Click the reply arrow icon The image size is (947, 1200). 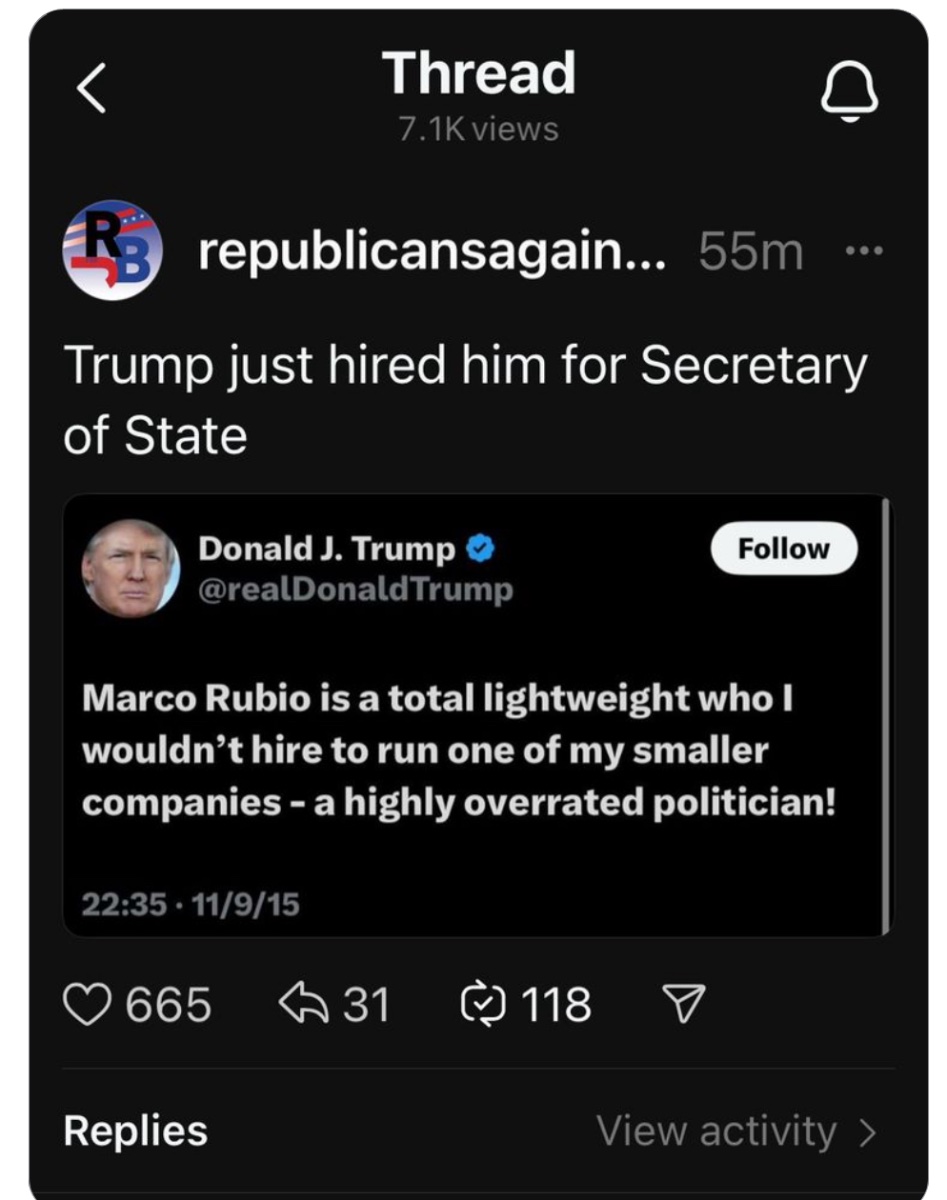pos(301,1003)
